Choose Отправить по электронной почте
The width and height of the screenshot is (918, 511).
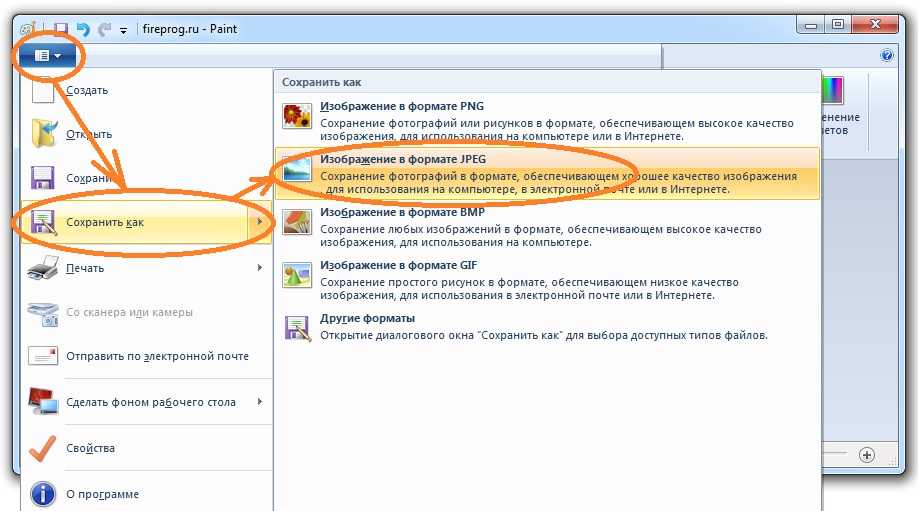(x=146, y=356)
